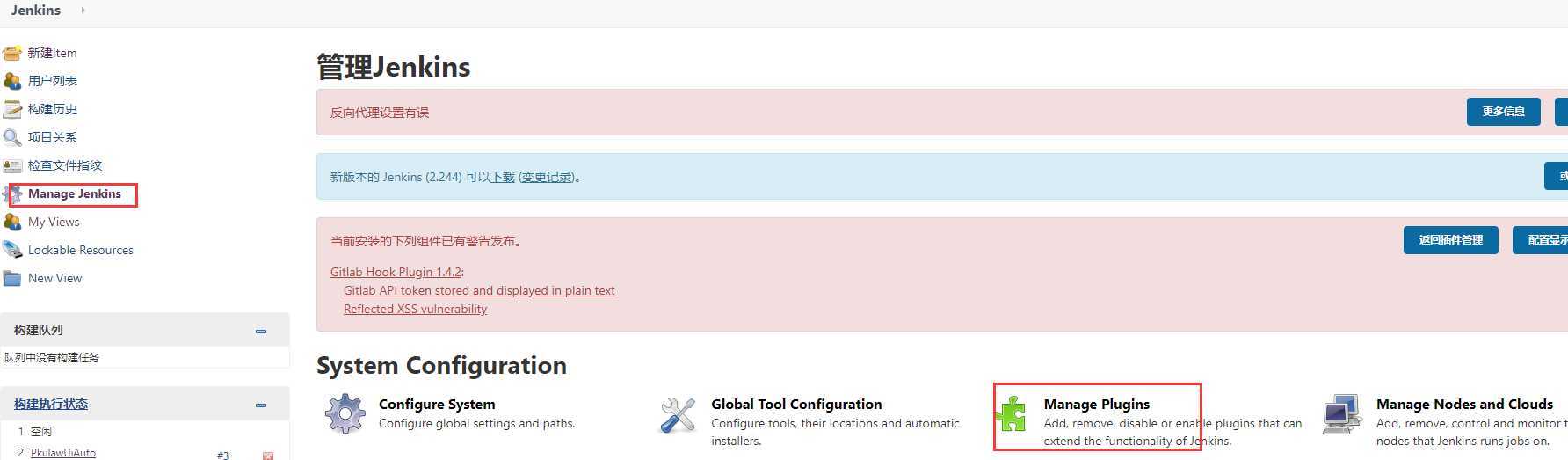Click the 空闲 executor status text

point(41,431)
